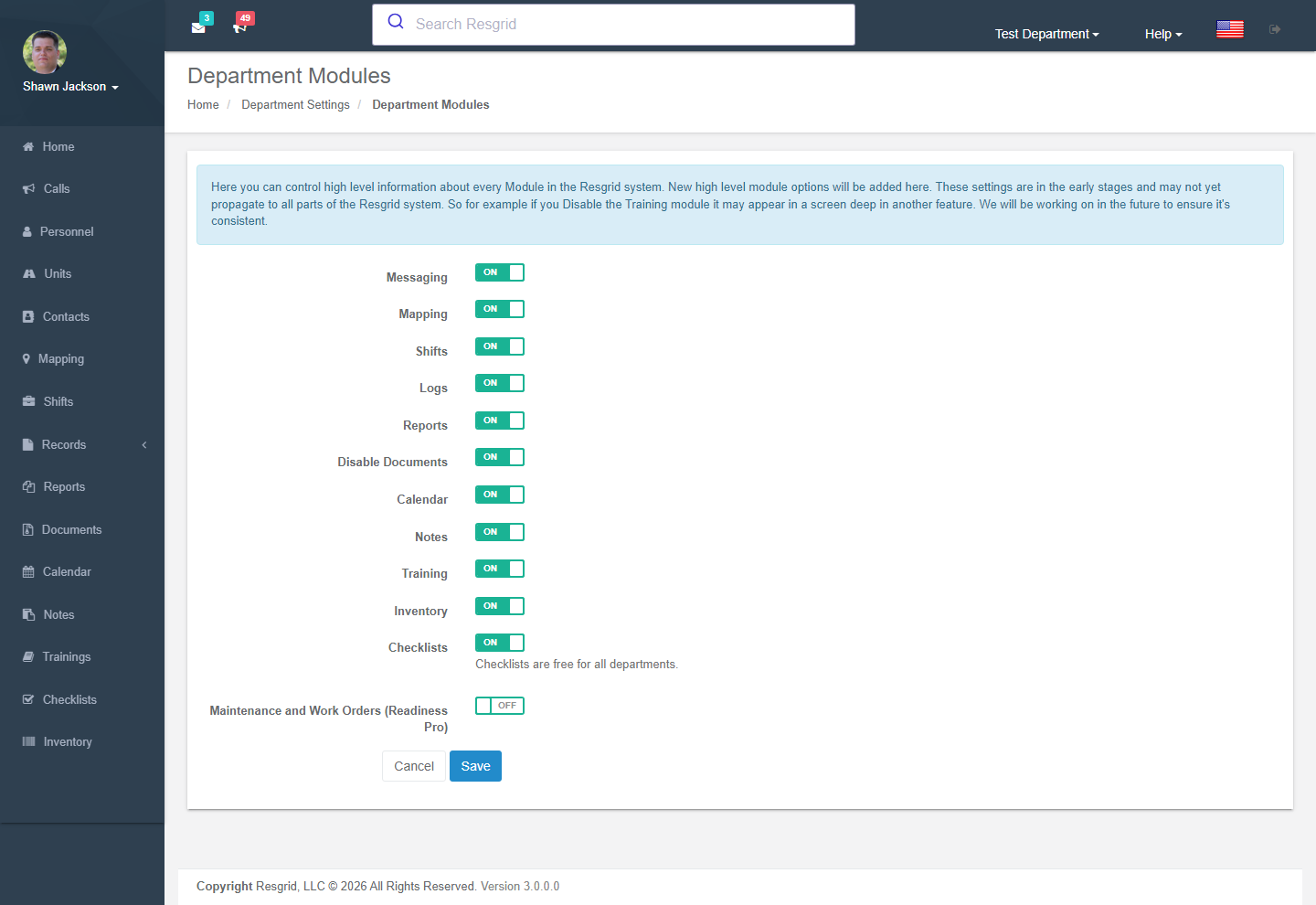
Task: Click the search magnifier icon
Action: point(396,22)
